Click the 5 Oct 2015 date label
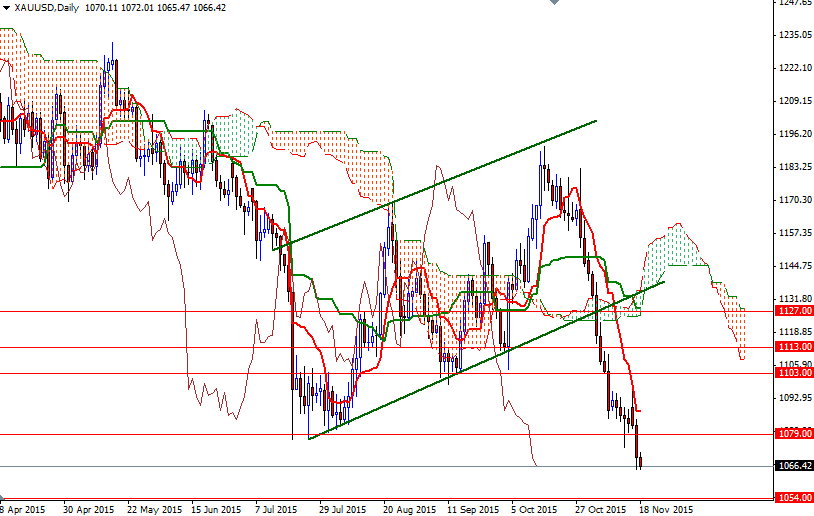Image resolution: width=814 pixels, height=516 pixels. [534, 508]
